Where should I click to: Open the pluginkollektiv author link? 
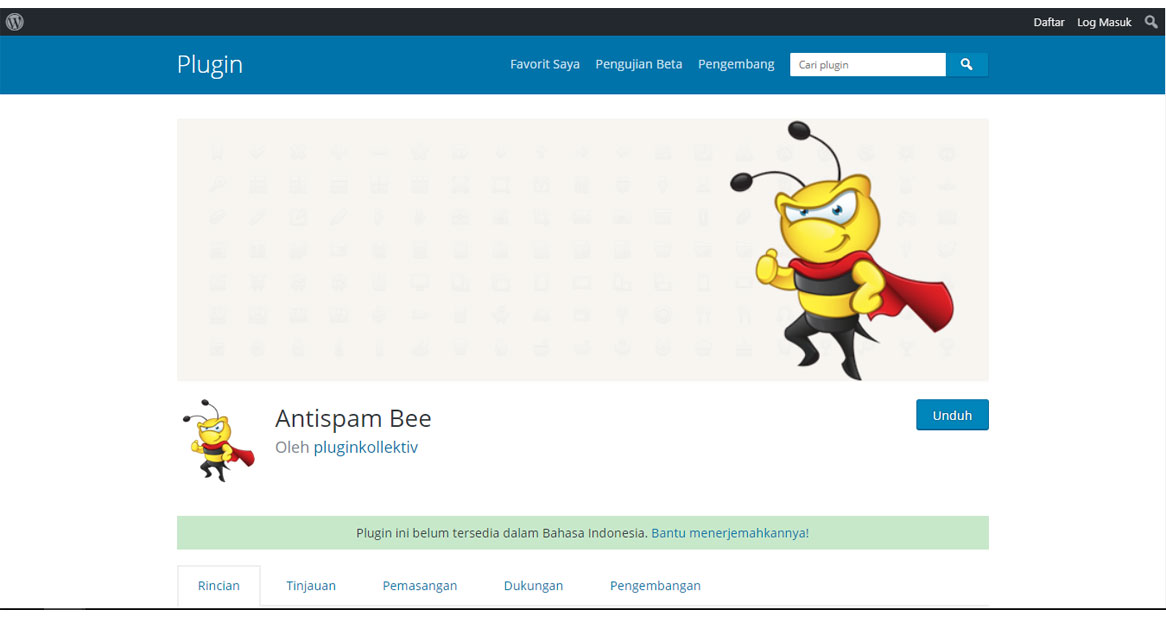(x=366, y=447)
